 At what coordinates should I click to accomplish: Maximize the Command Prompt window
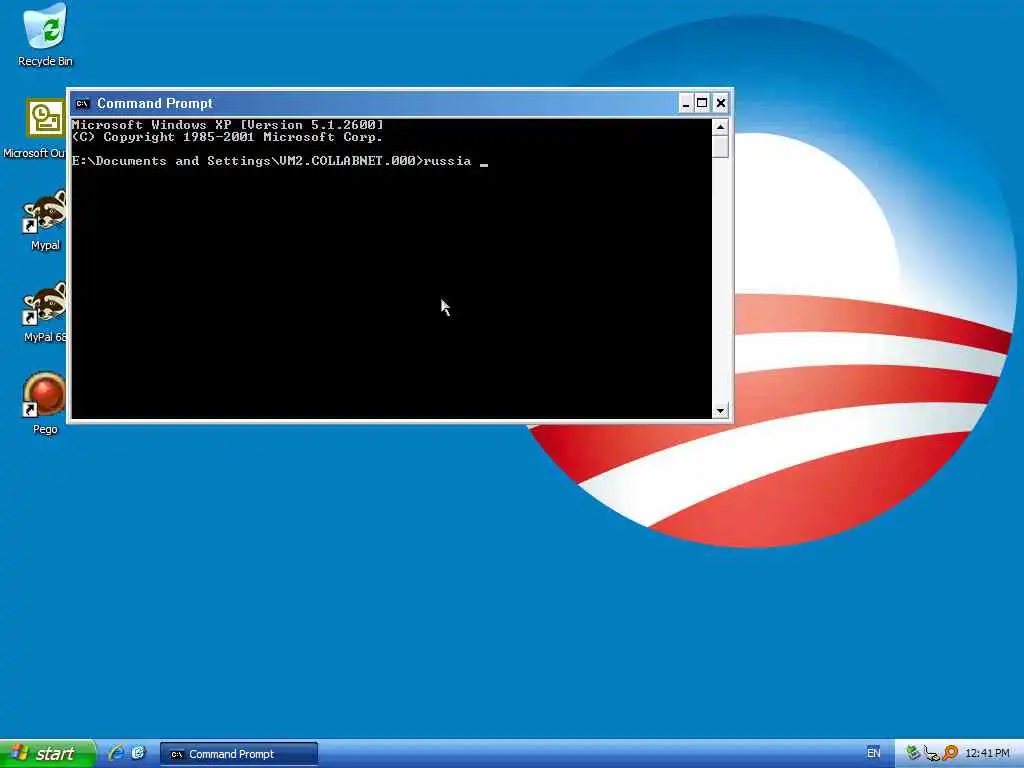[x=702, y=103]
